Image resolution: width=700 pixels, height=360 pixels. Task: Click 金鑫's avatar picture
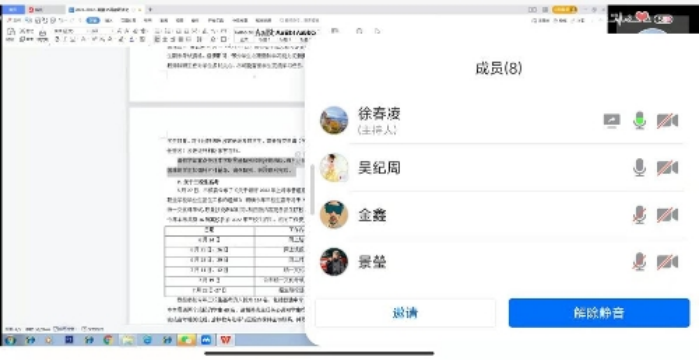pos(334,215)
